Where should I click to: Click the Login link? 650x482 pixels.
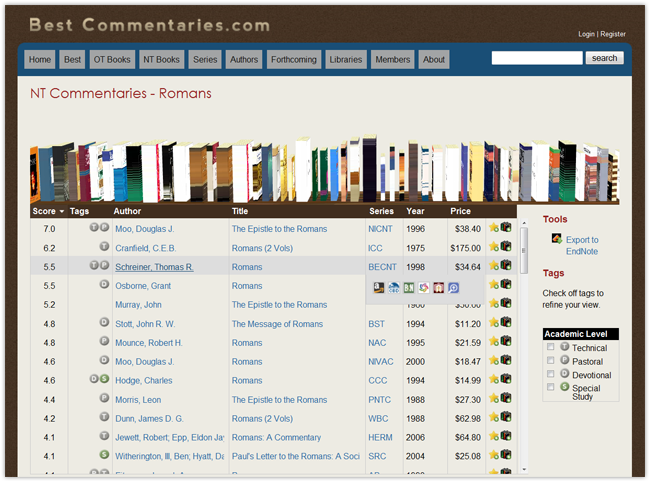point(586,34)
